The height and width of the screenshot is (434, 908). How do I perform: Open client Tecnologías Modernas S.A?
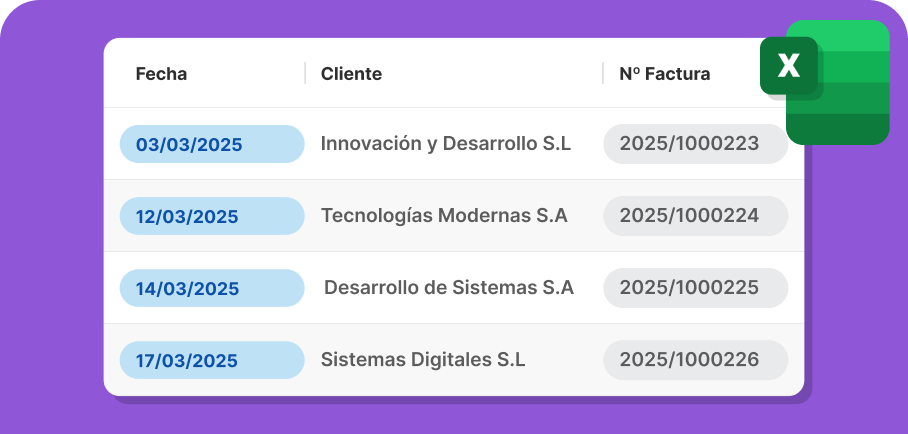coord(444,216)
